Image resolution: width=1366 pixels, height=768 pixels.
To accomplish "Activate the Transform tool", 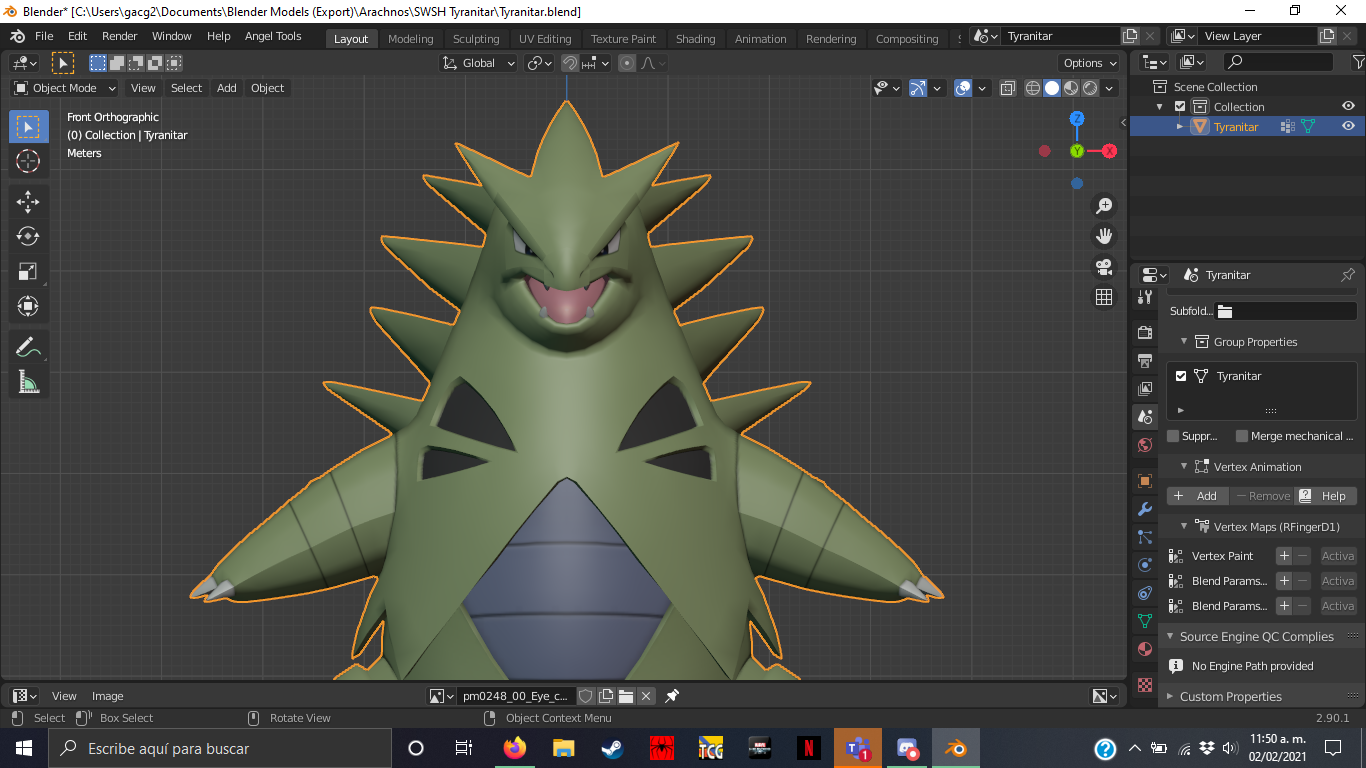I will coord(28,306).
